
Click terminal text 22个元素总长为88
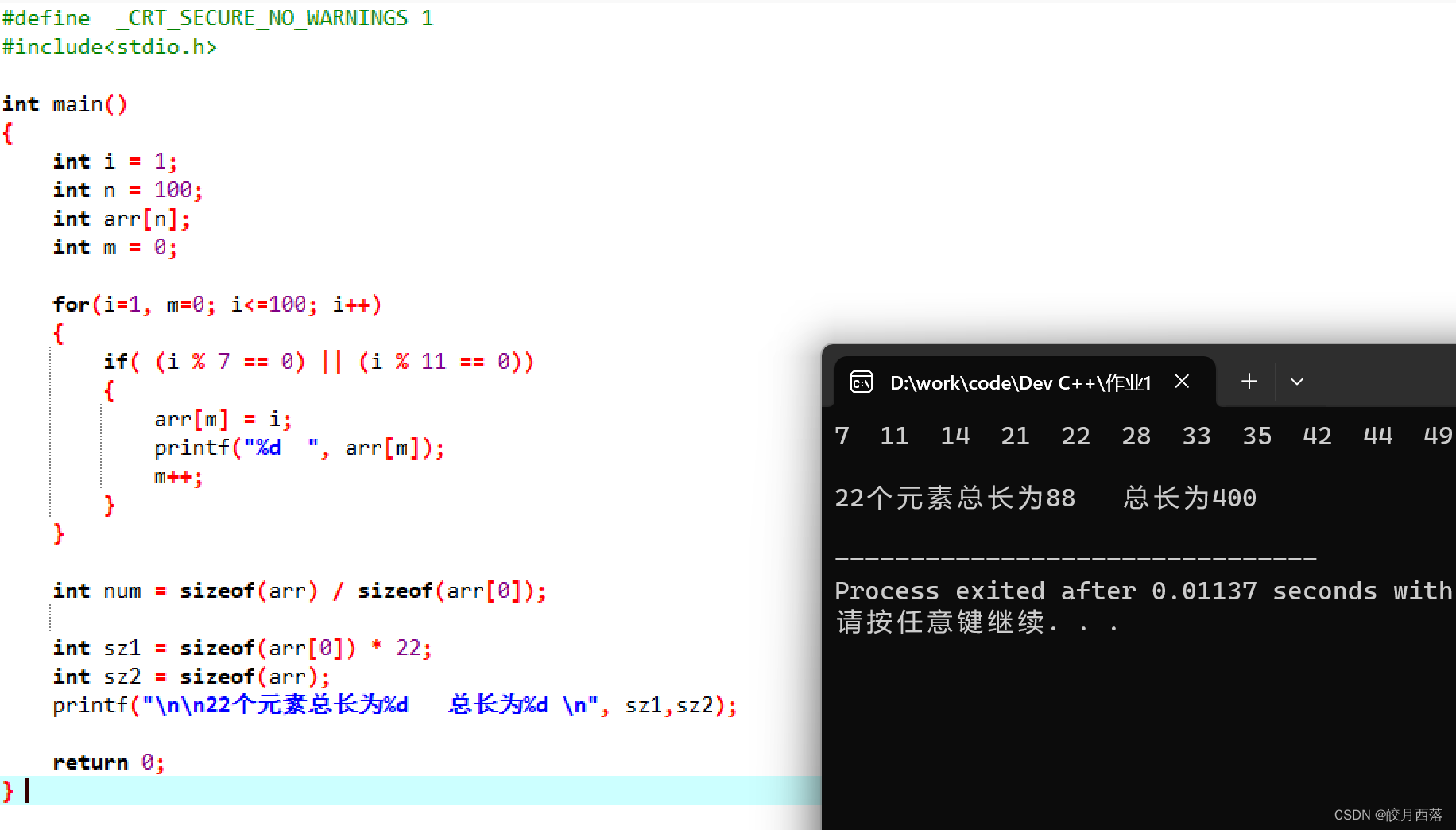point(955,498)
